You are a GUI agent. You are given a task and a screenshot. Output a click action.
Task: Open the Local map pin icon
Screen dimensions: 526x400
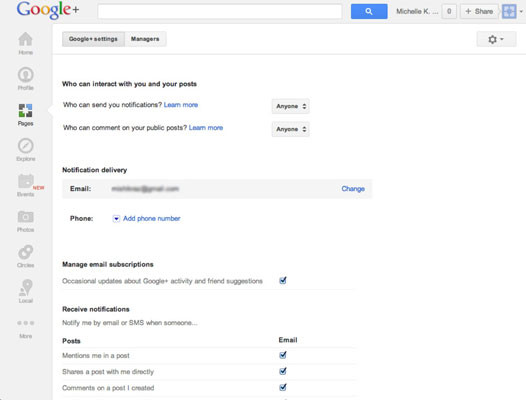pyautogui.click(x=25, y=287)
